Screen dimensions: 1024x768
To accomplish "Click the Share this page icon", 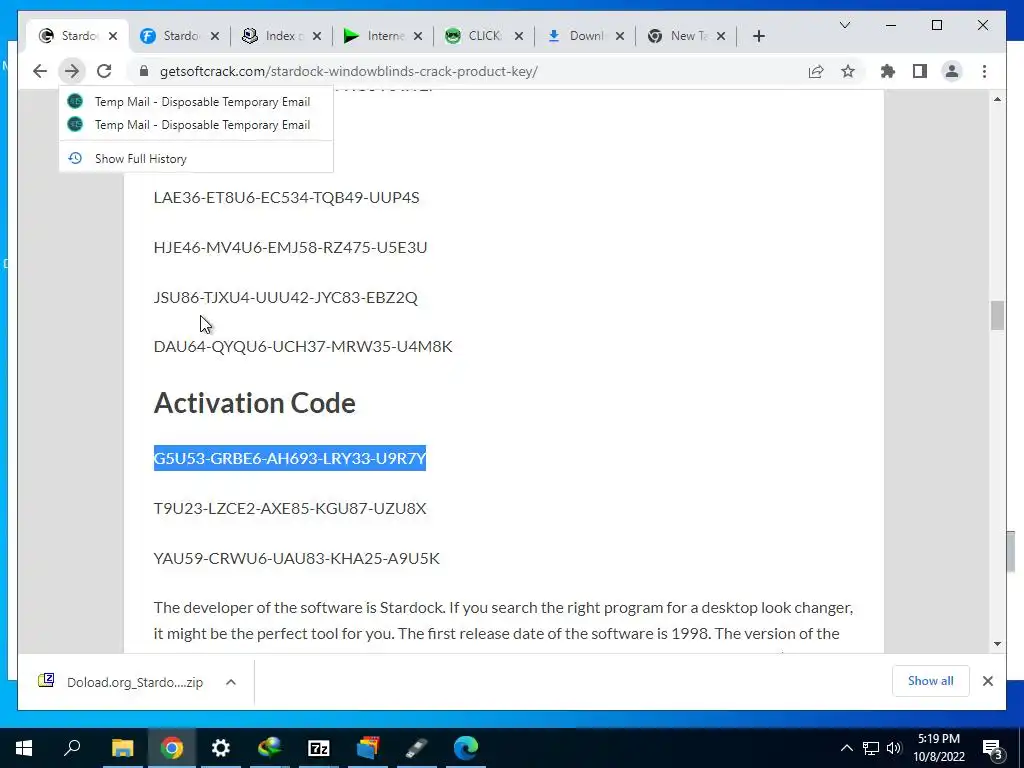I will [x=816, y=71].
